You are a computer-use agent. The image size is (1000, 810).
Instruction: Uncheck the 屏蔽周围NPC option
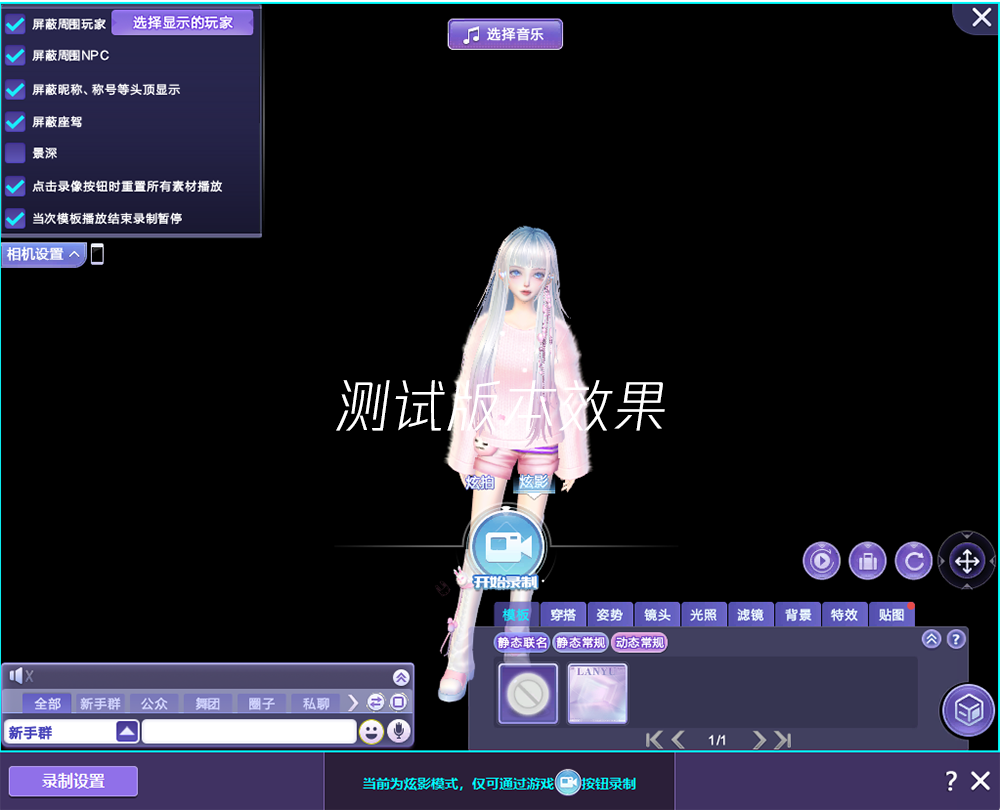click(x=14, y=55)
